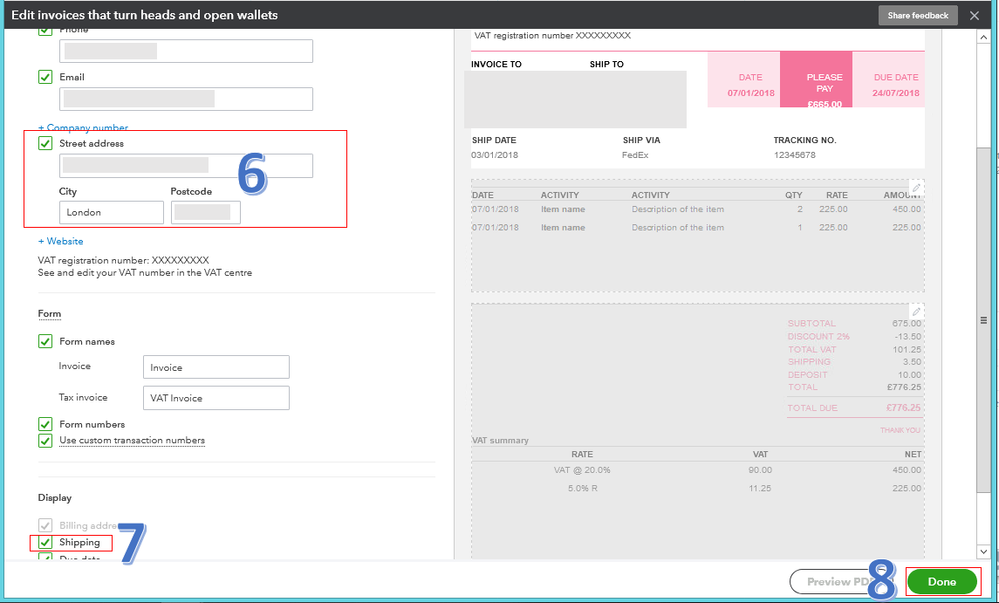Click the Preview PDF button

840,581
